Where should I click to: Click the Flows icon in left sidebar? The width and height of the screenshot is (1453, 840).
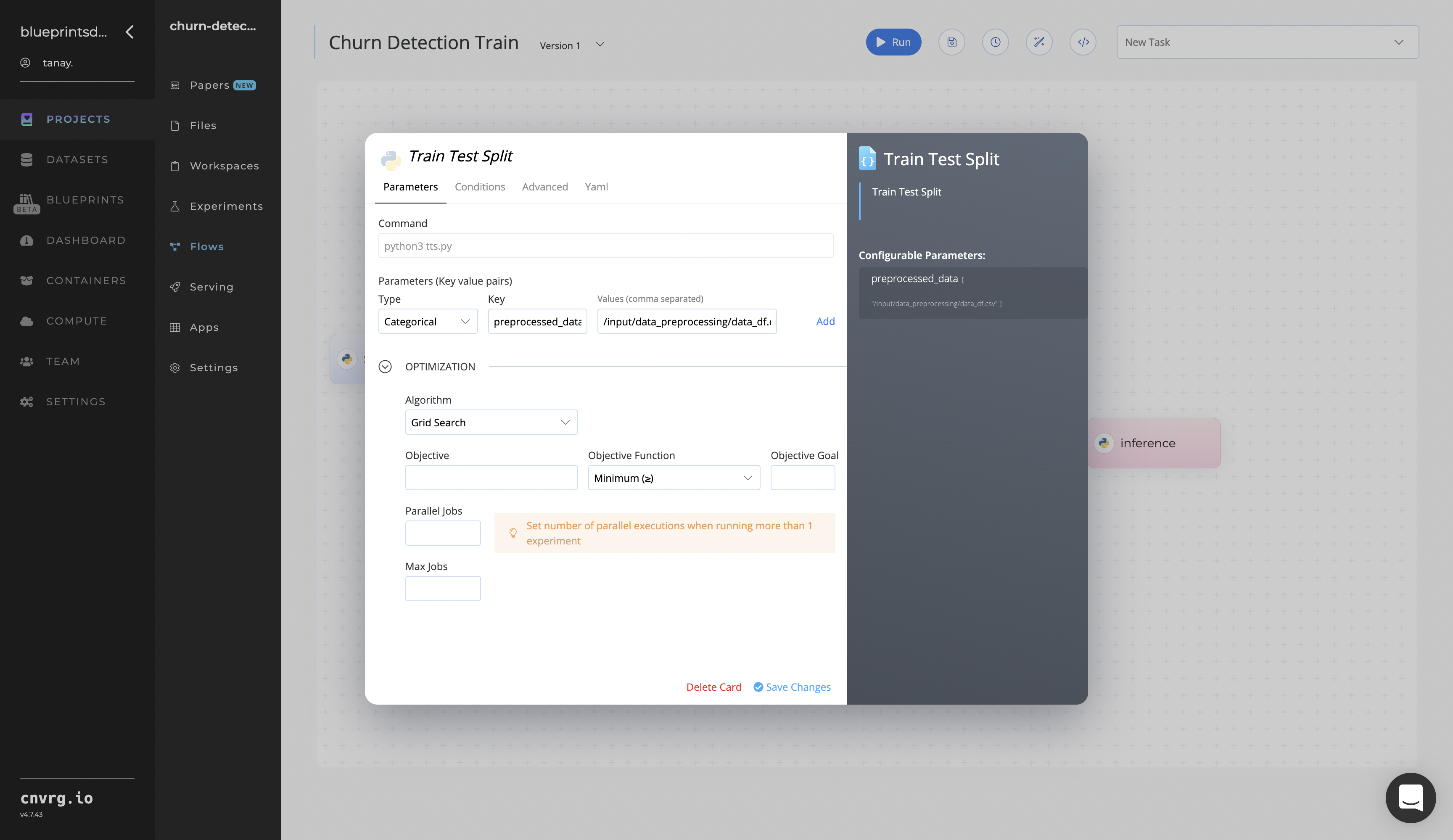click(176, 246)
